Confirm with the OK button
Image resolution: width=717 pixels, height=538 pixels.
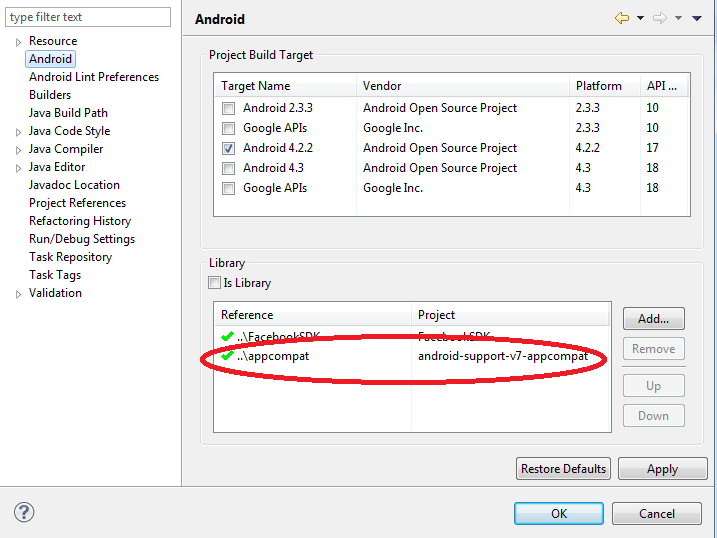pos(559,513)
